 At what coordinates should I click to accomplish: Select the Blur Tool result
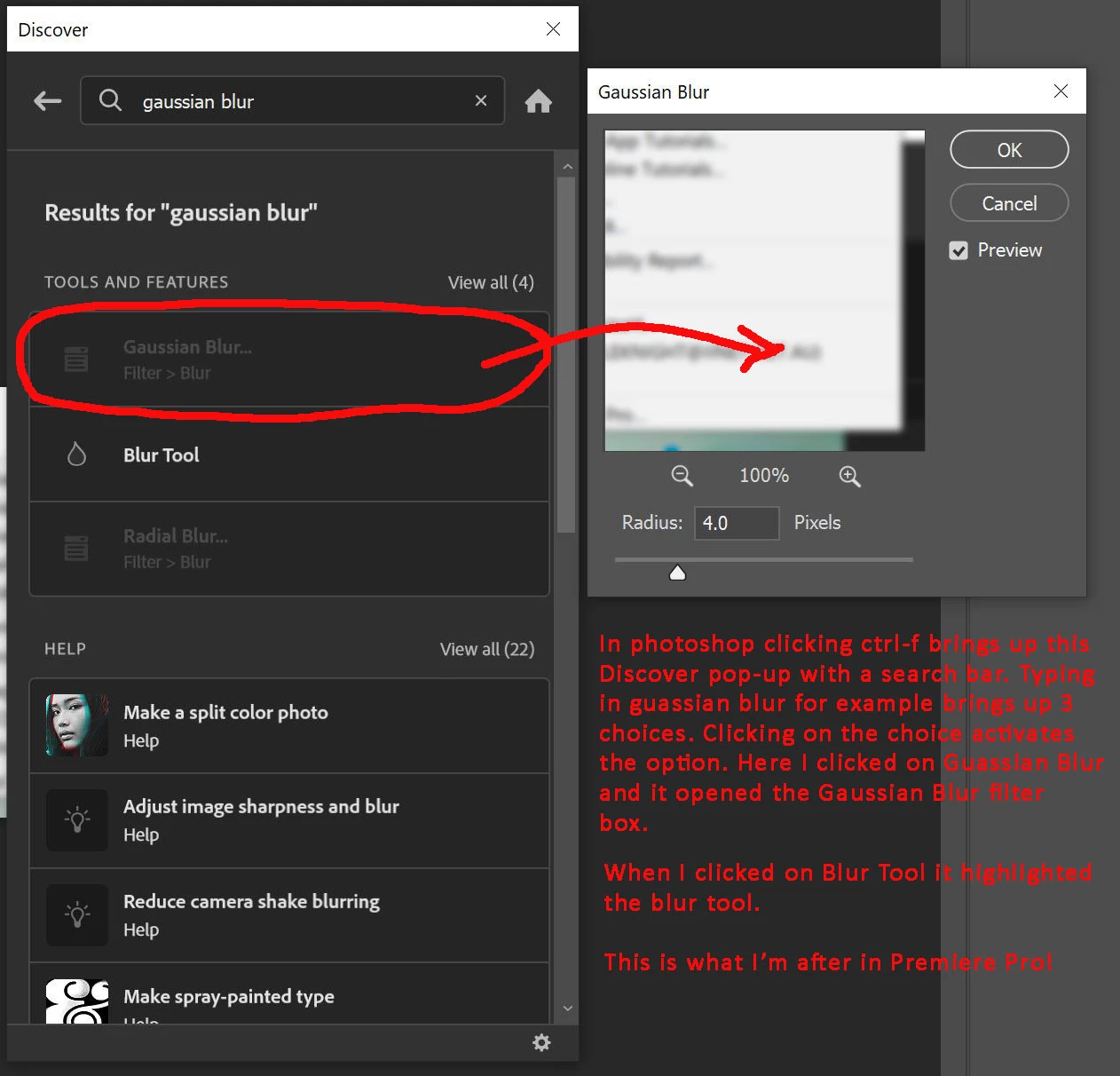(289, 455)
